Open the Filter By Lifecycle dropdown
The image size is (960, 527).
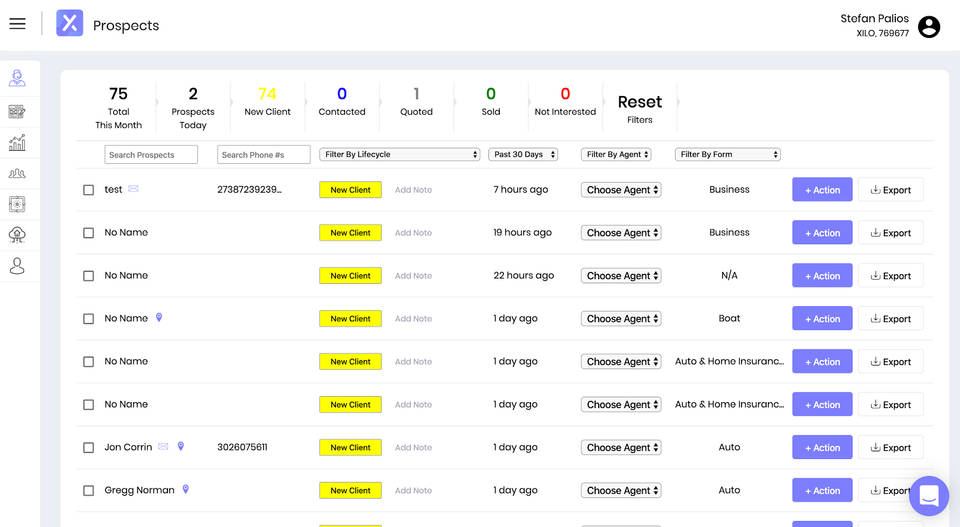399,154
